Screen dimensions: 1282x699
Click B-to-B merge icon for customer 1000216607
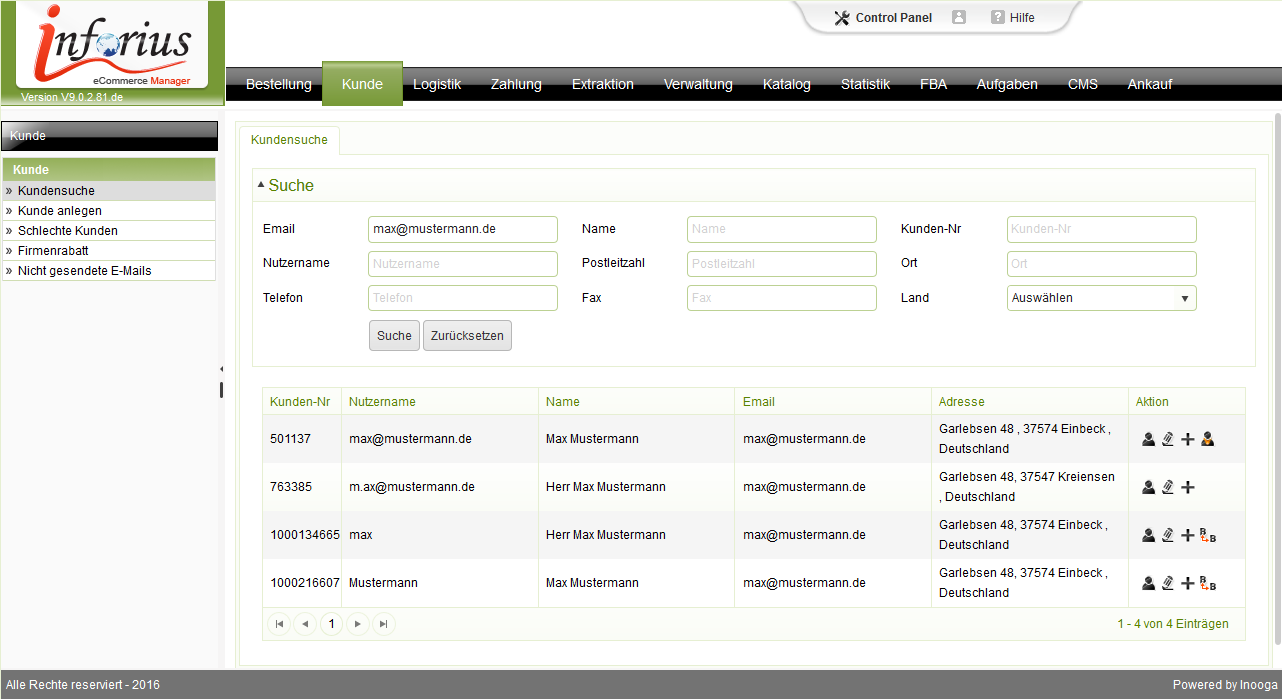coord(1208,583)
